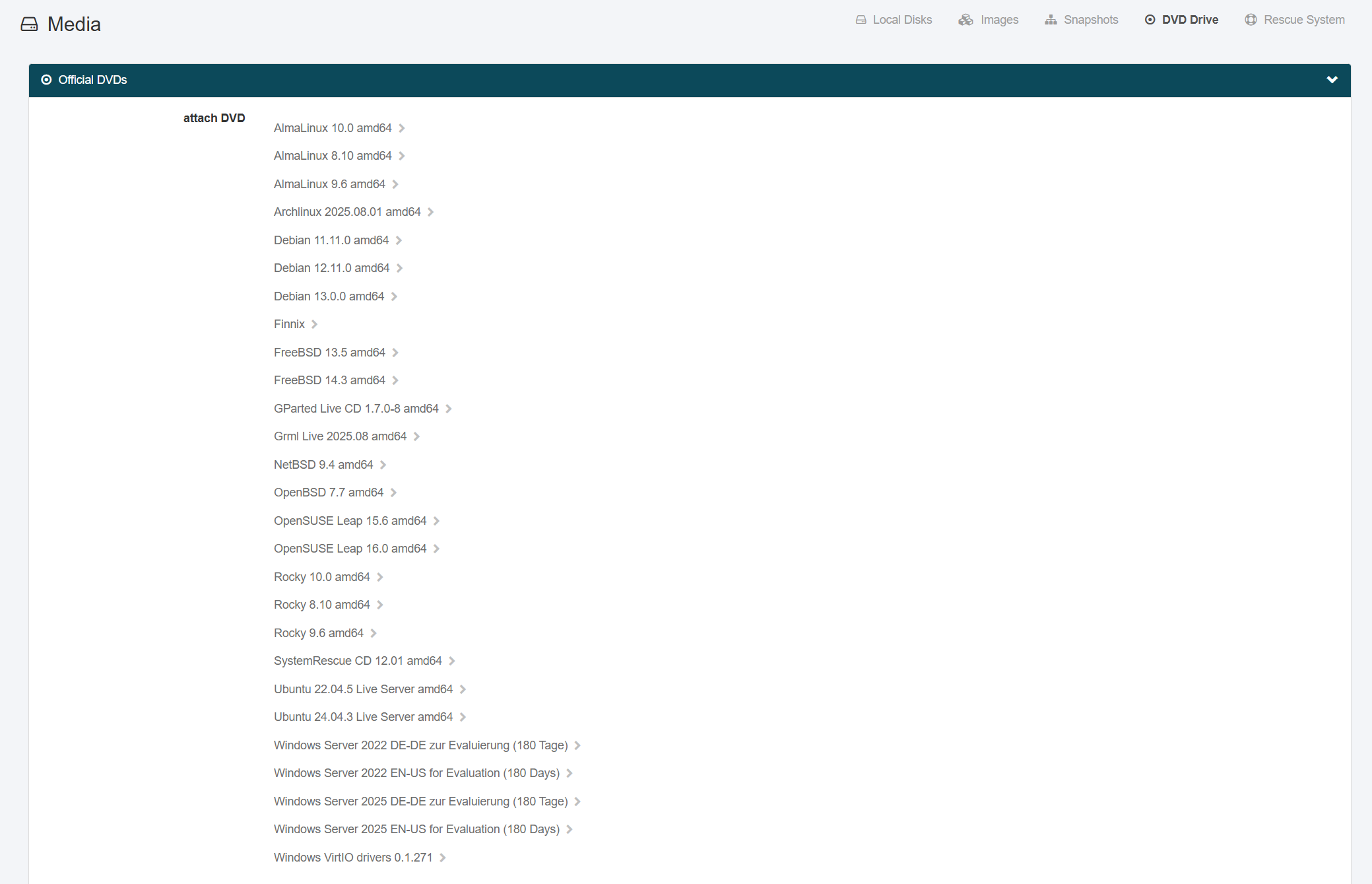
Task: Pick OpenBSD 7.7 amd64
Action: pos(335,493)
